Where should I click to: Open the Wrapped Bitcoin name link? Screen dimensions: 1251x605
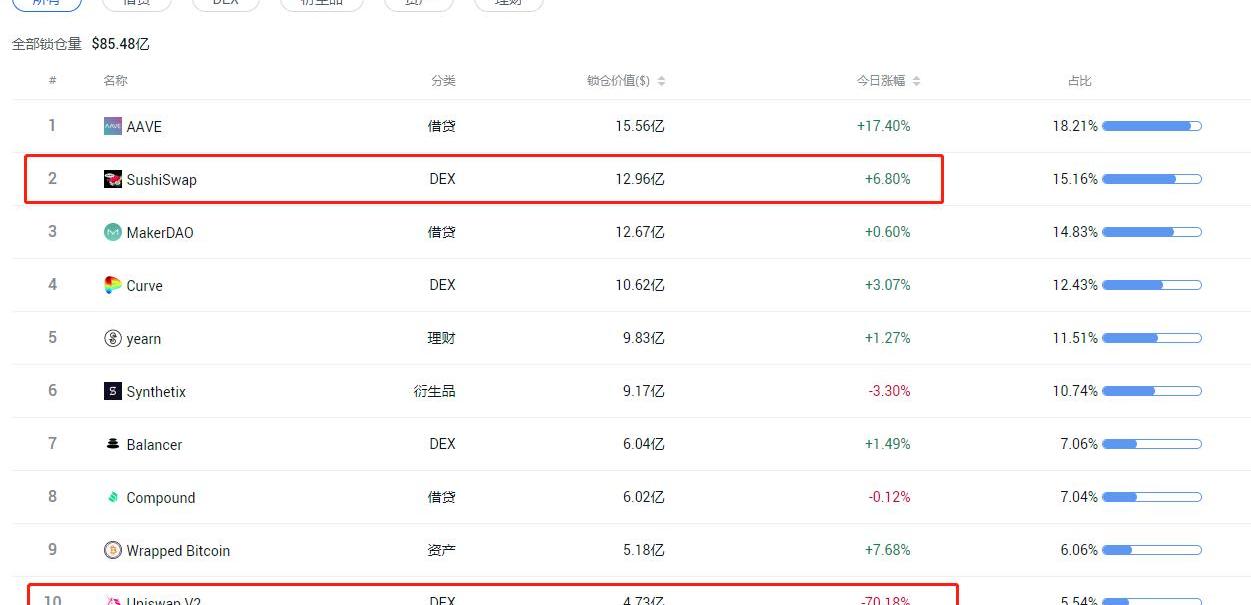[178, 551]
